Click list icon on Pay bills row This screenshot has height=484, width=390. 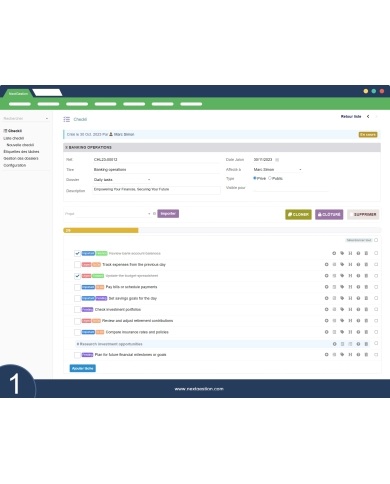pos(334,287)
